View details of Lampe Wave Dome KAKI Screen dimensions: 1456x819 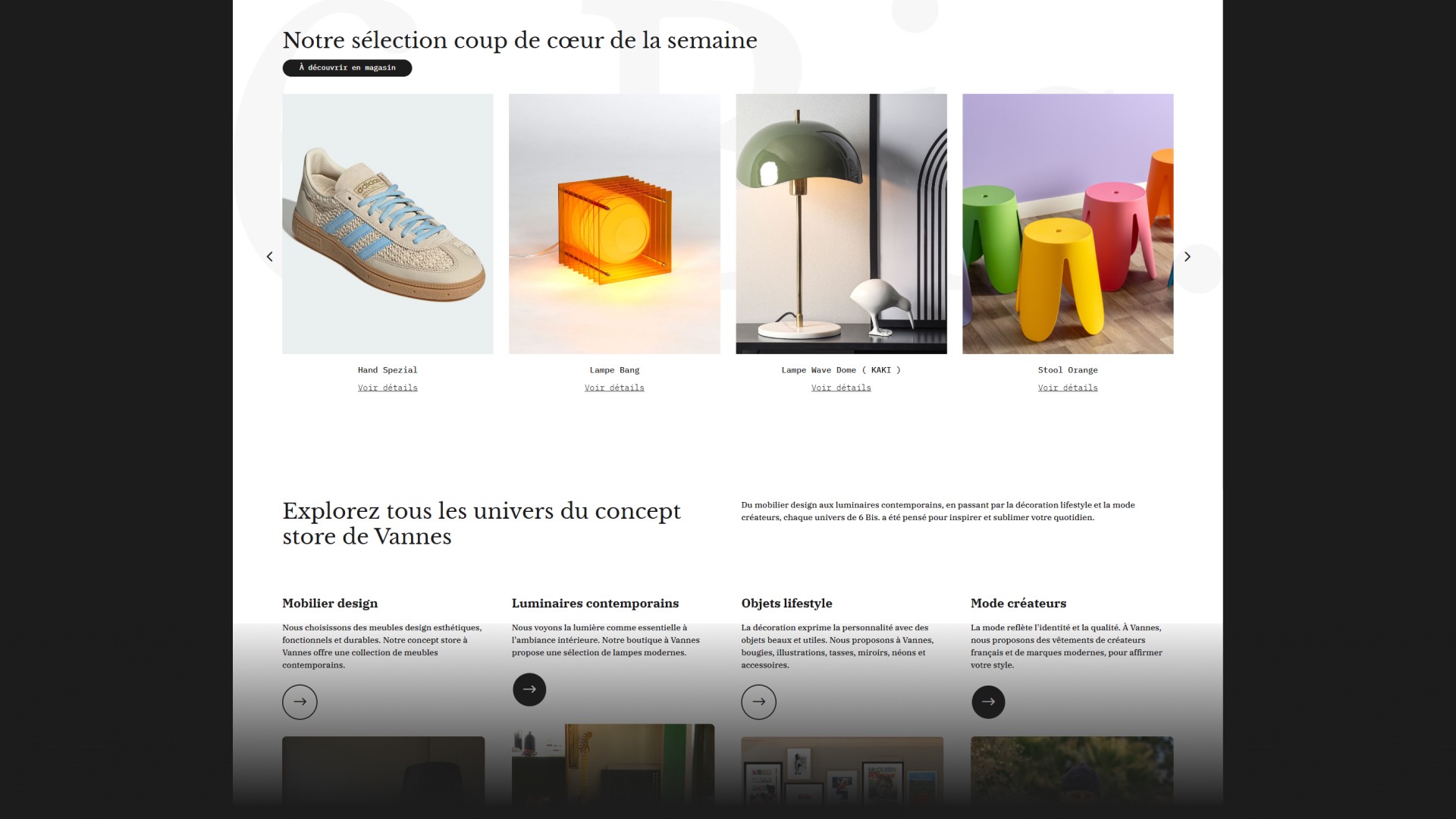841,388
